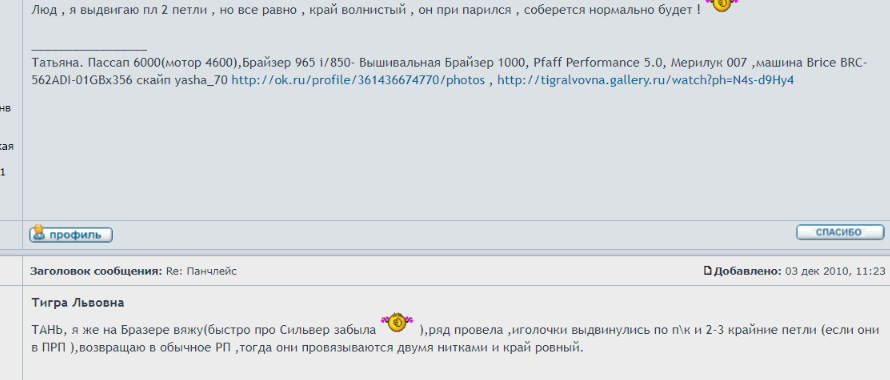Click the 'Добавлено:' label
Viewport: 890px width, 380px height.
point(748,272)
